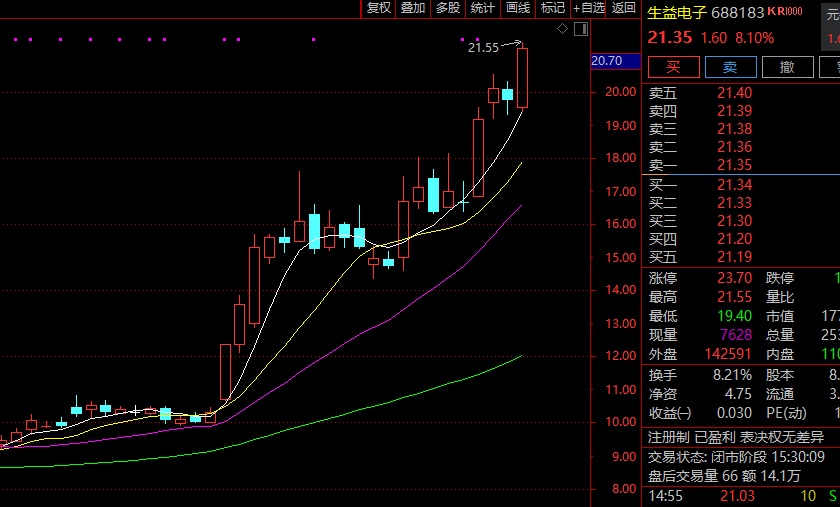Click the blue 卖 sell button
This screenshot has width=840, height=507.
(x=731, y=67)
